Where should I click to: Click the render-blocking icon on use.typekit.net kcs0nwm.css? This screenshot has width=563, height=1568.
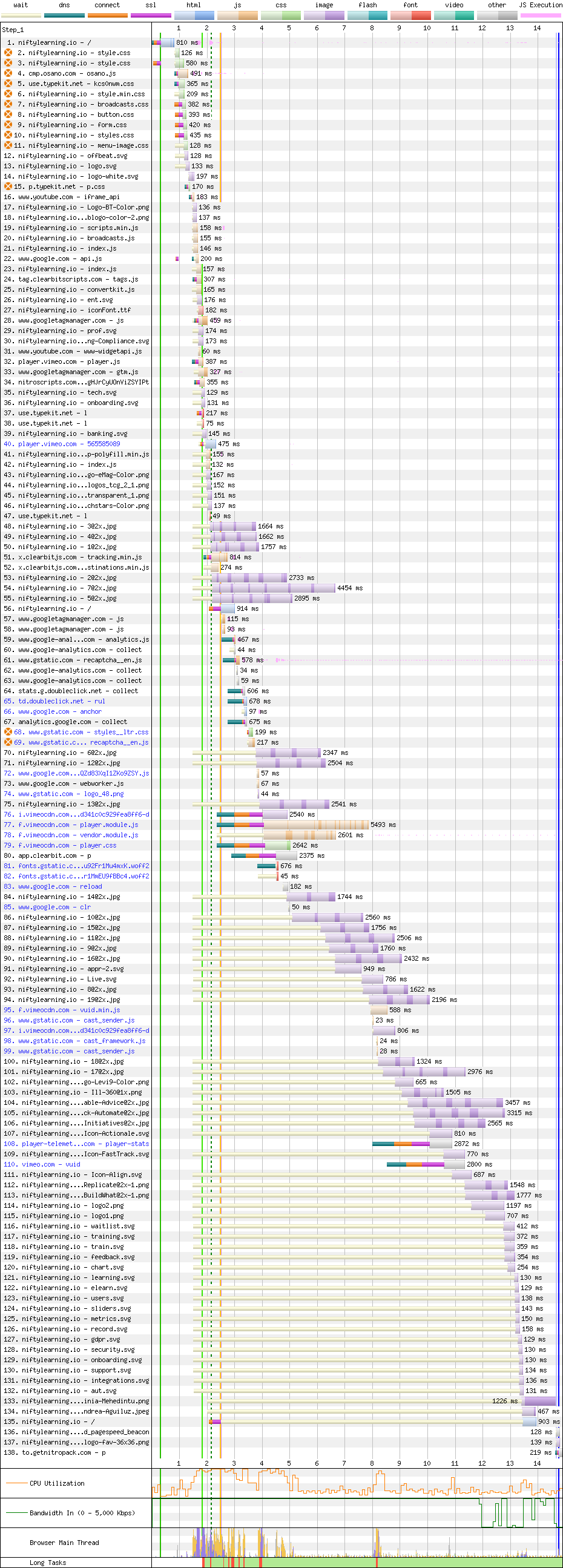[8, 84]
